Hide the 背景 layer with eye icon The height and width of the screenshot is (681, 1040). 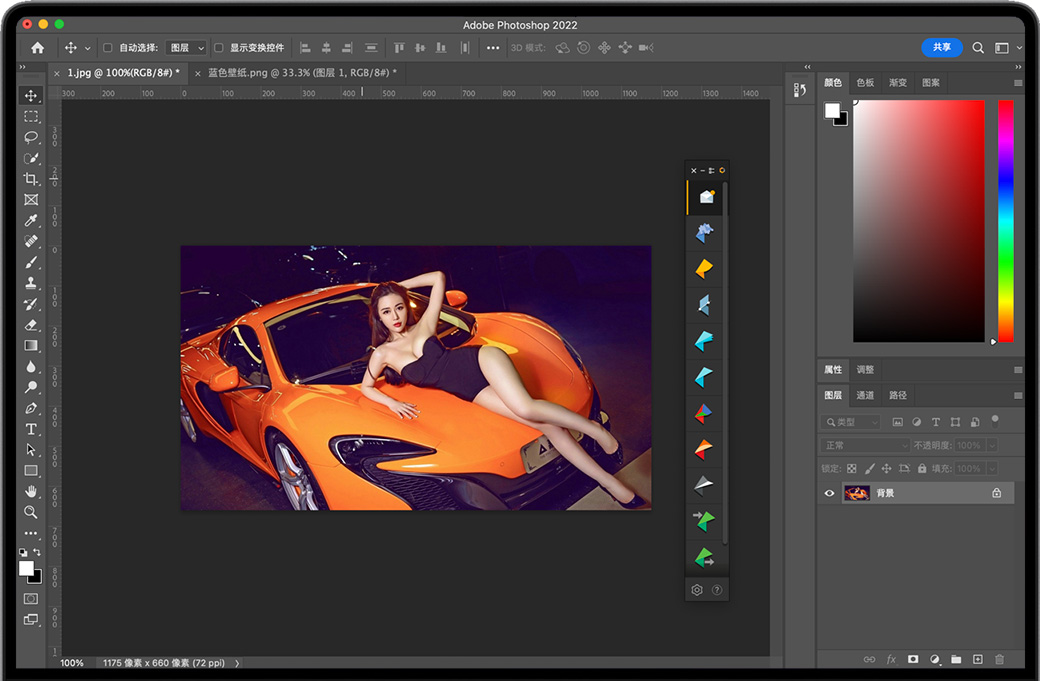[829, 493]
